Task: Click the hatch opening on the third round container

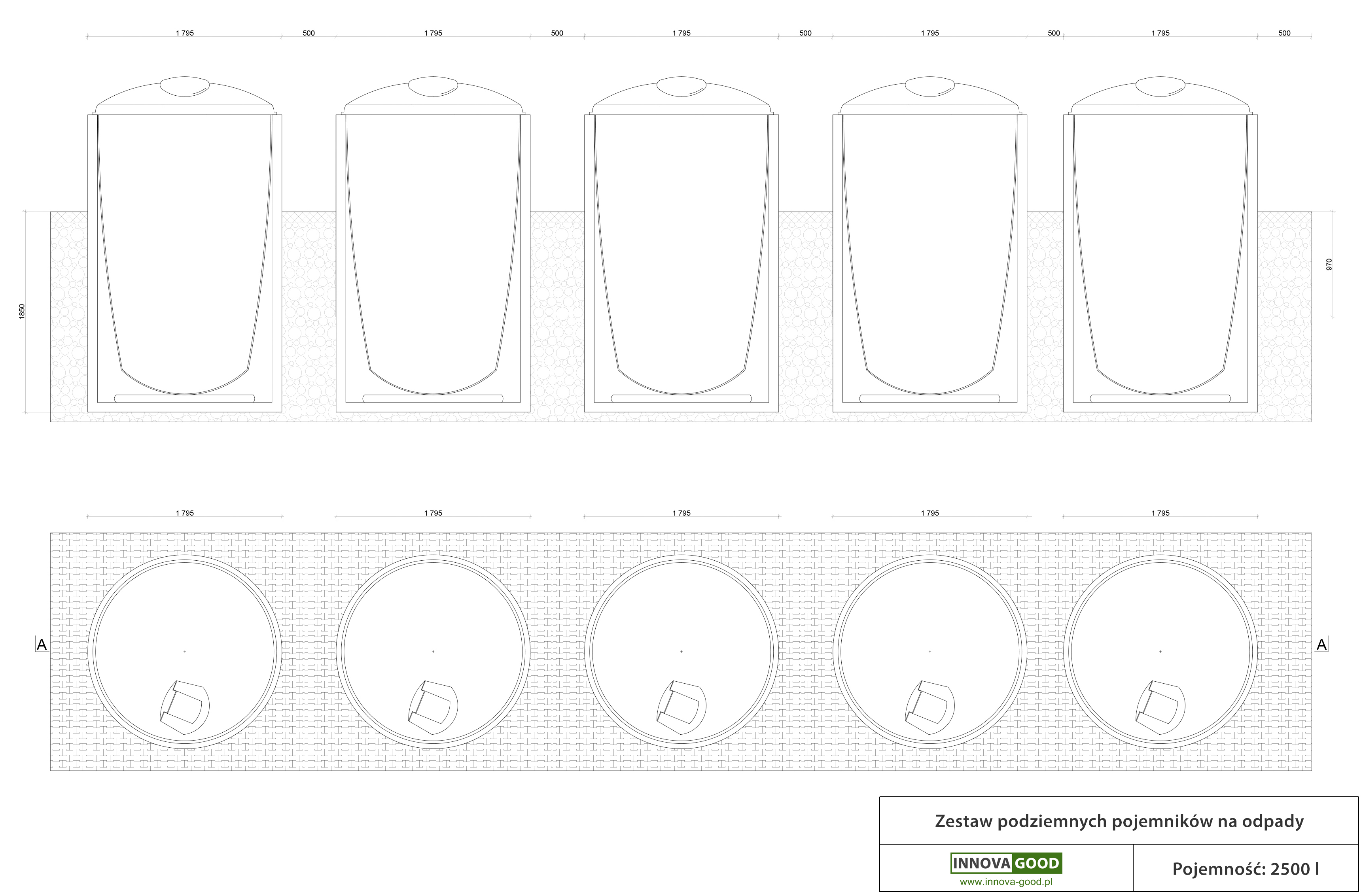Action: pos(681,708)
